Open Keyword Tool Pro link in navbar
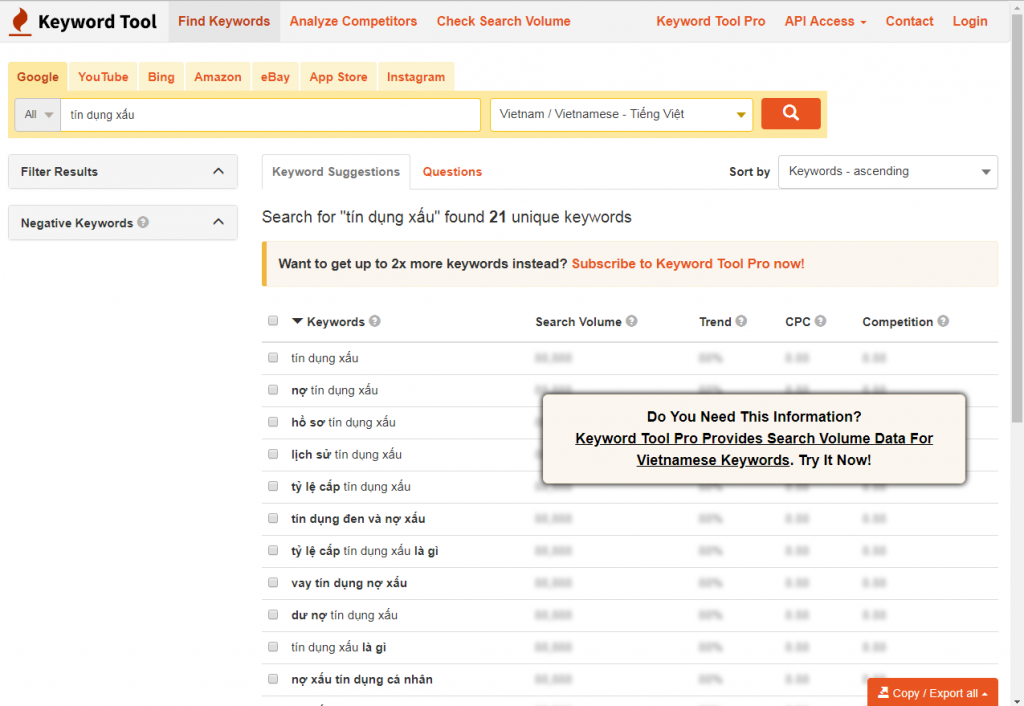The height and width of the screenshot is (706, 1024). tap(711, 21)
